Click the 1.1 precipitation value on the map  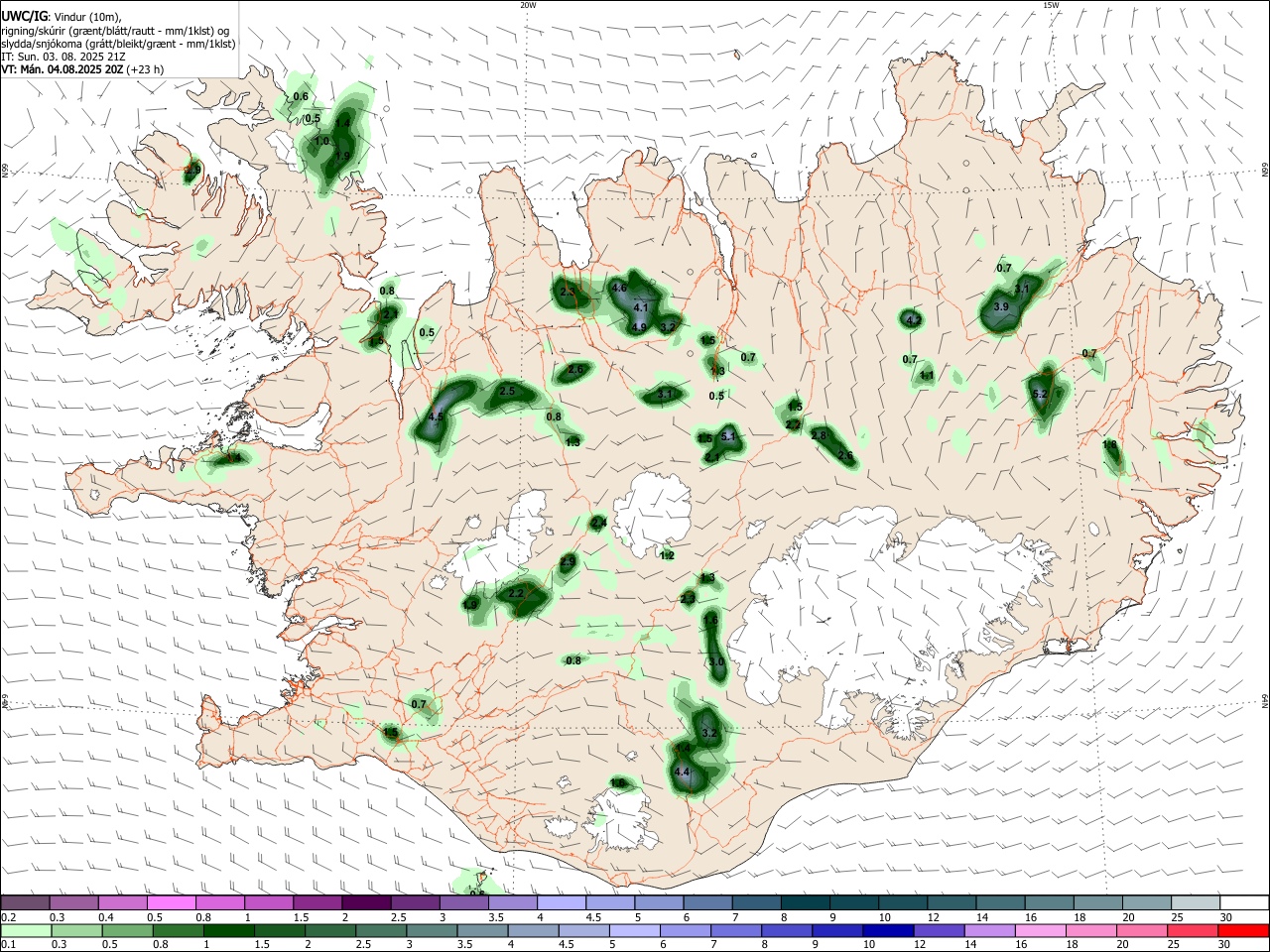[x=927, y=376]
